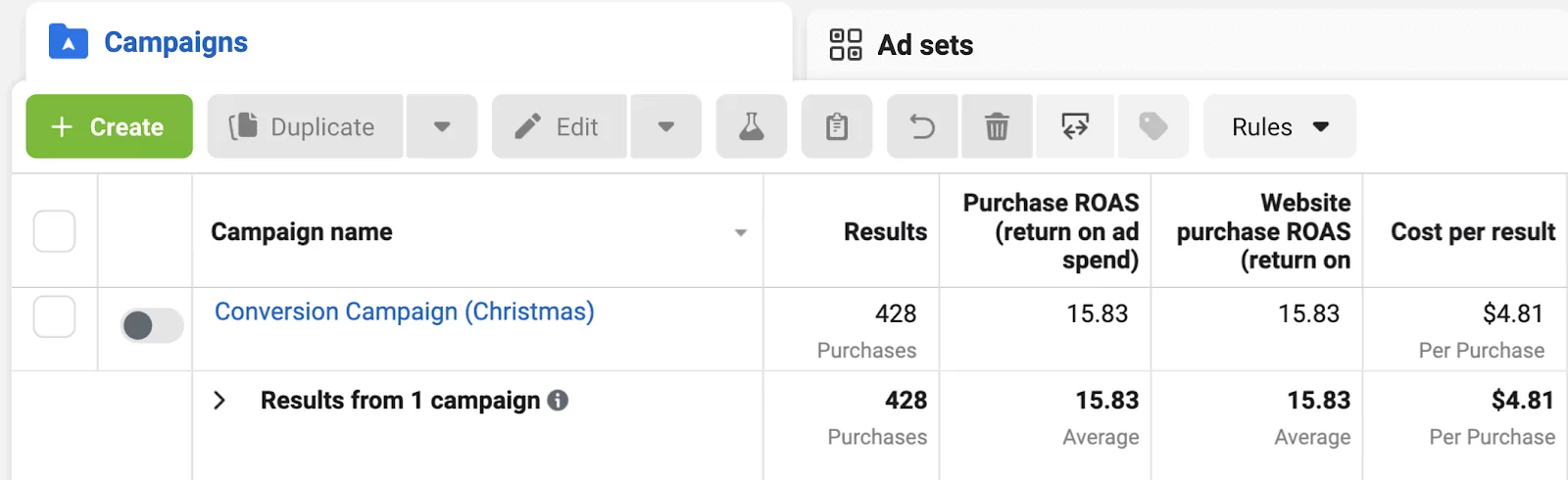1568x480 pixels.
Task: Open the Duplicate dropdown arrow
Action: tap(442, 126)
